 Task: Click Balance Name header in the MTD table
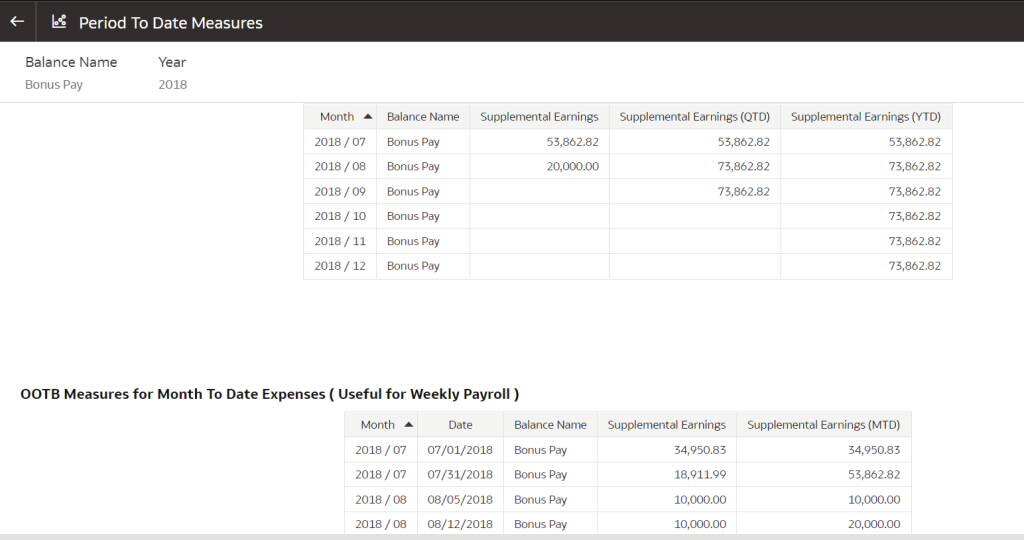[x=550, y=424]
